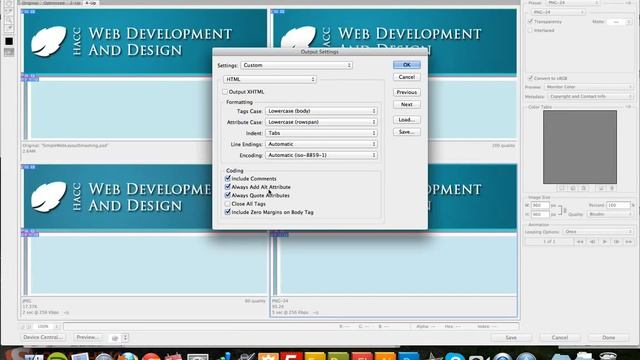
Task: Click the color table gray preview area
Action: pos(580,147)
